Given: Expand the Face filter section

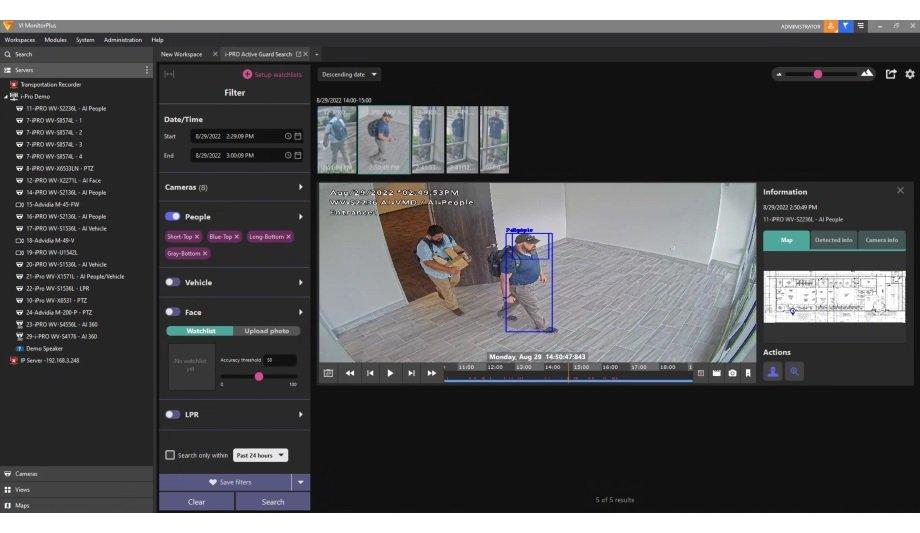Looking at the screenshot, I should (x=300, y=312).
